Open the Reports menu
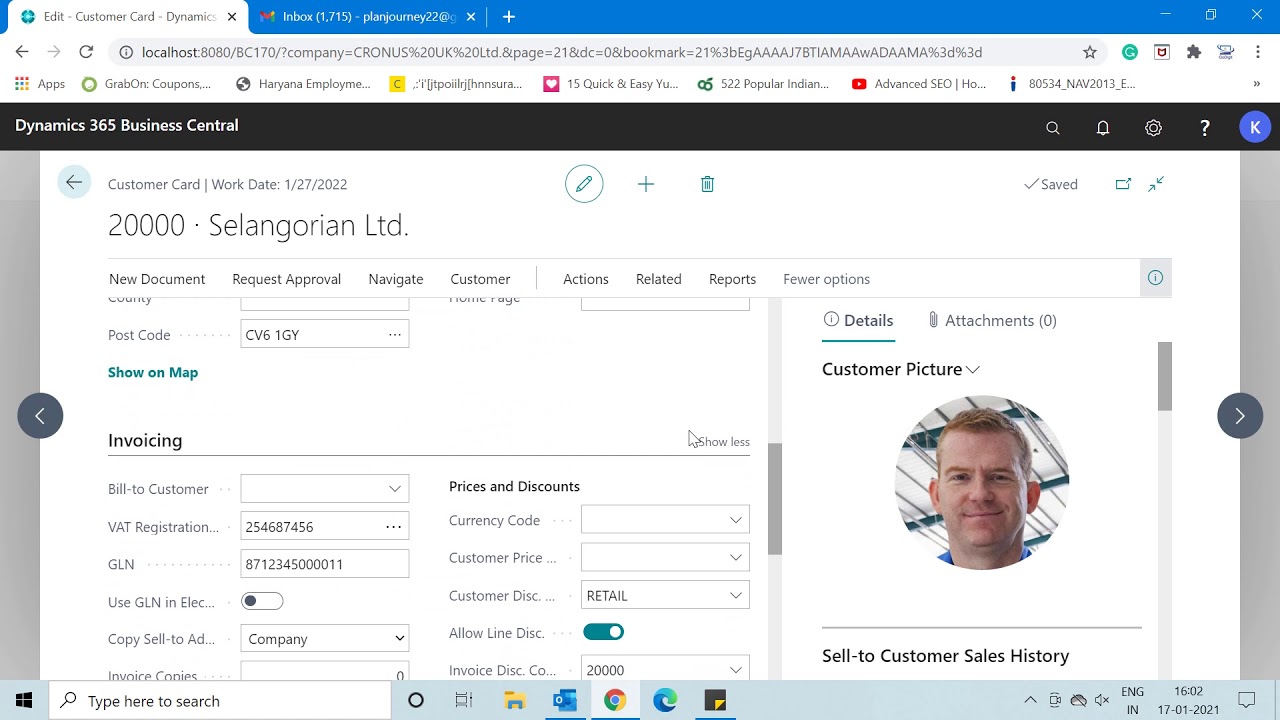1280x720 pixels. [732, 279]
